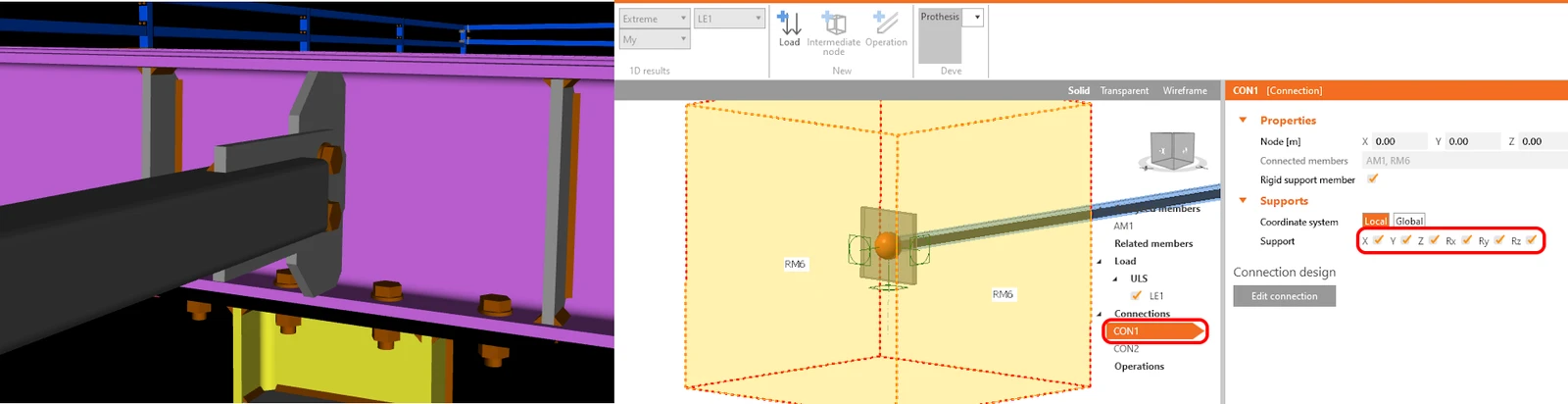Collapse the Properties section
Image resolution: width=1568 pixels, height=404 pixels.
1243,120
